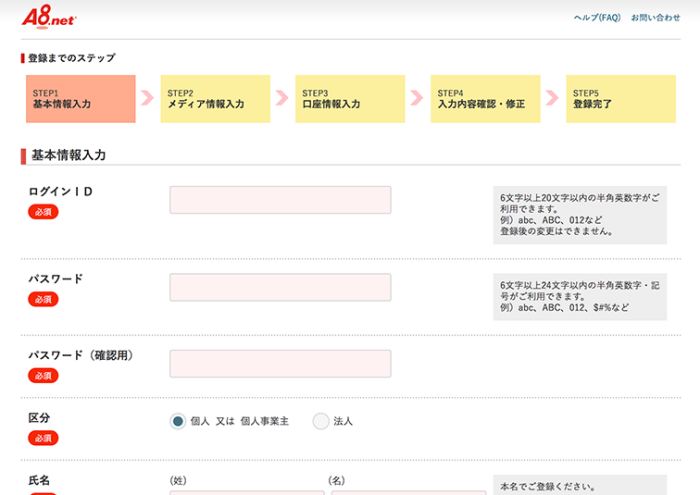This screenshot has width=700, height=495.
Task: Select the STEP2 メディア情報入力 box
Action: coord(216,99)
